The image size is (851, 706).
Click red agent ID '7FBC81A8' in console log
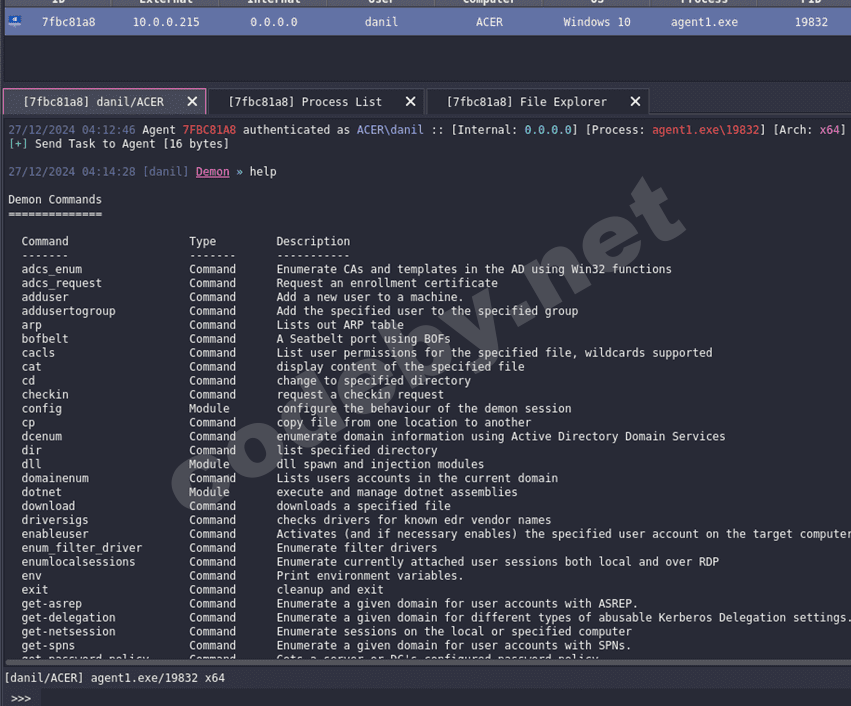click(209, 130)
